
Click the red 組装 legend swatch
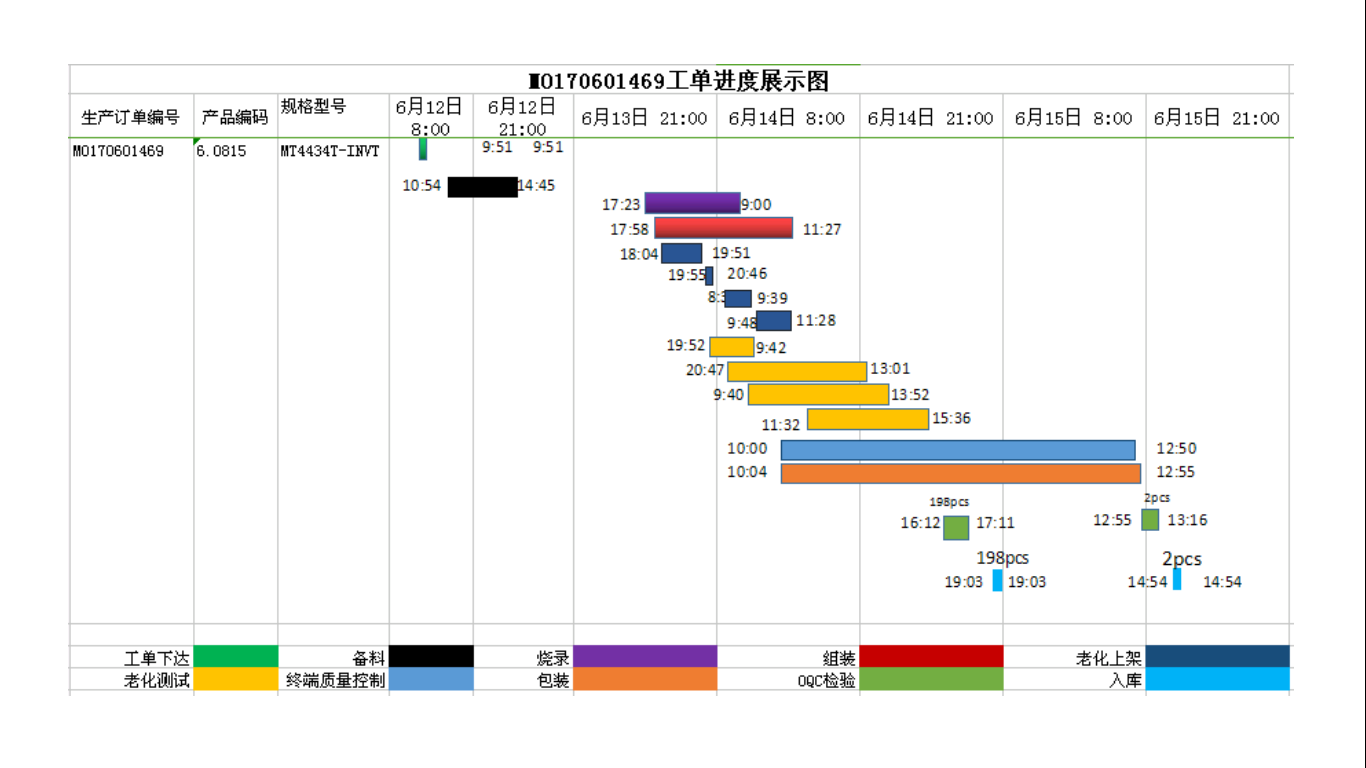[931, 657]
